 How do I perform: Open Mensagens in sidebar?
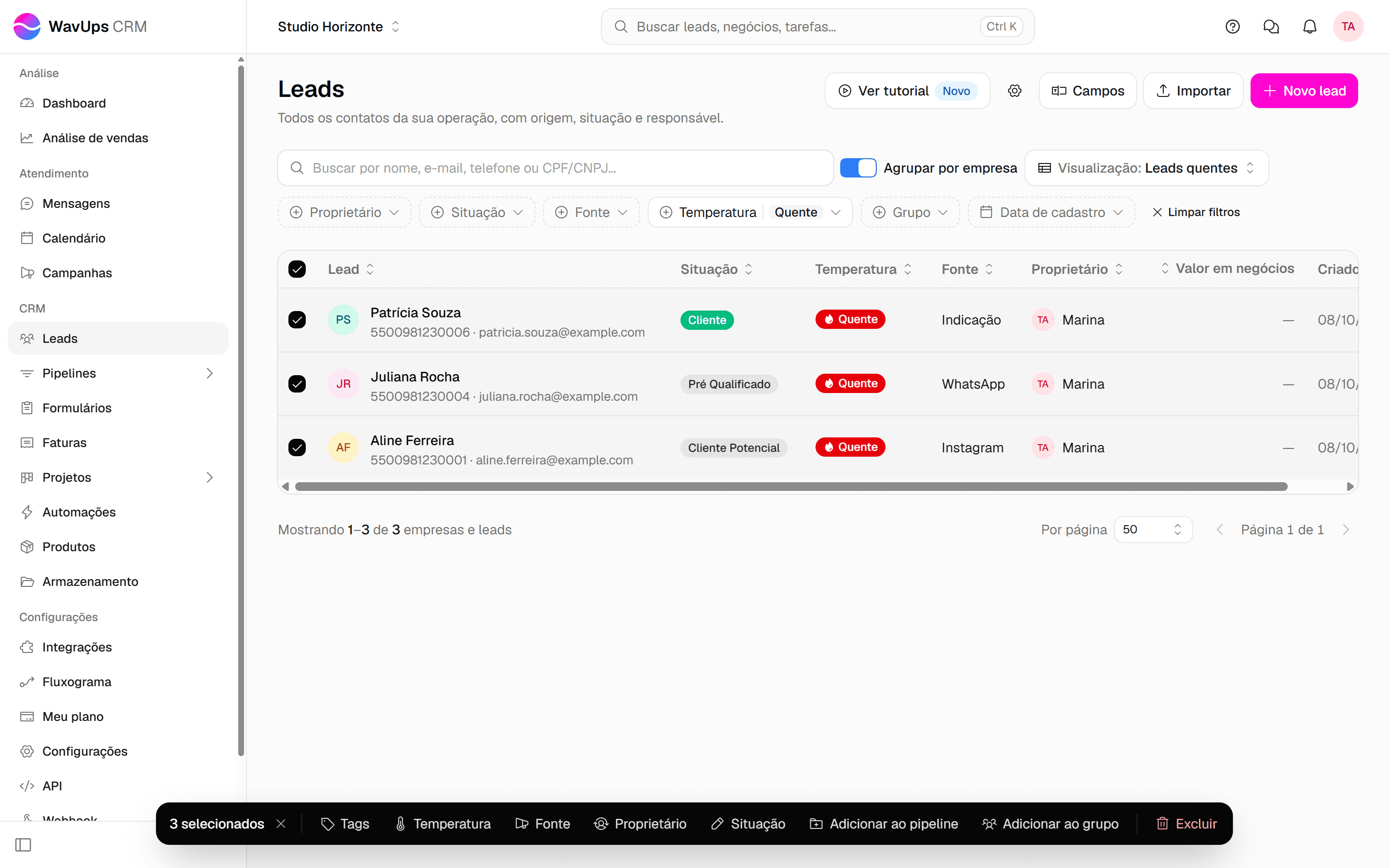point(118,203)
